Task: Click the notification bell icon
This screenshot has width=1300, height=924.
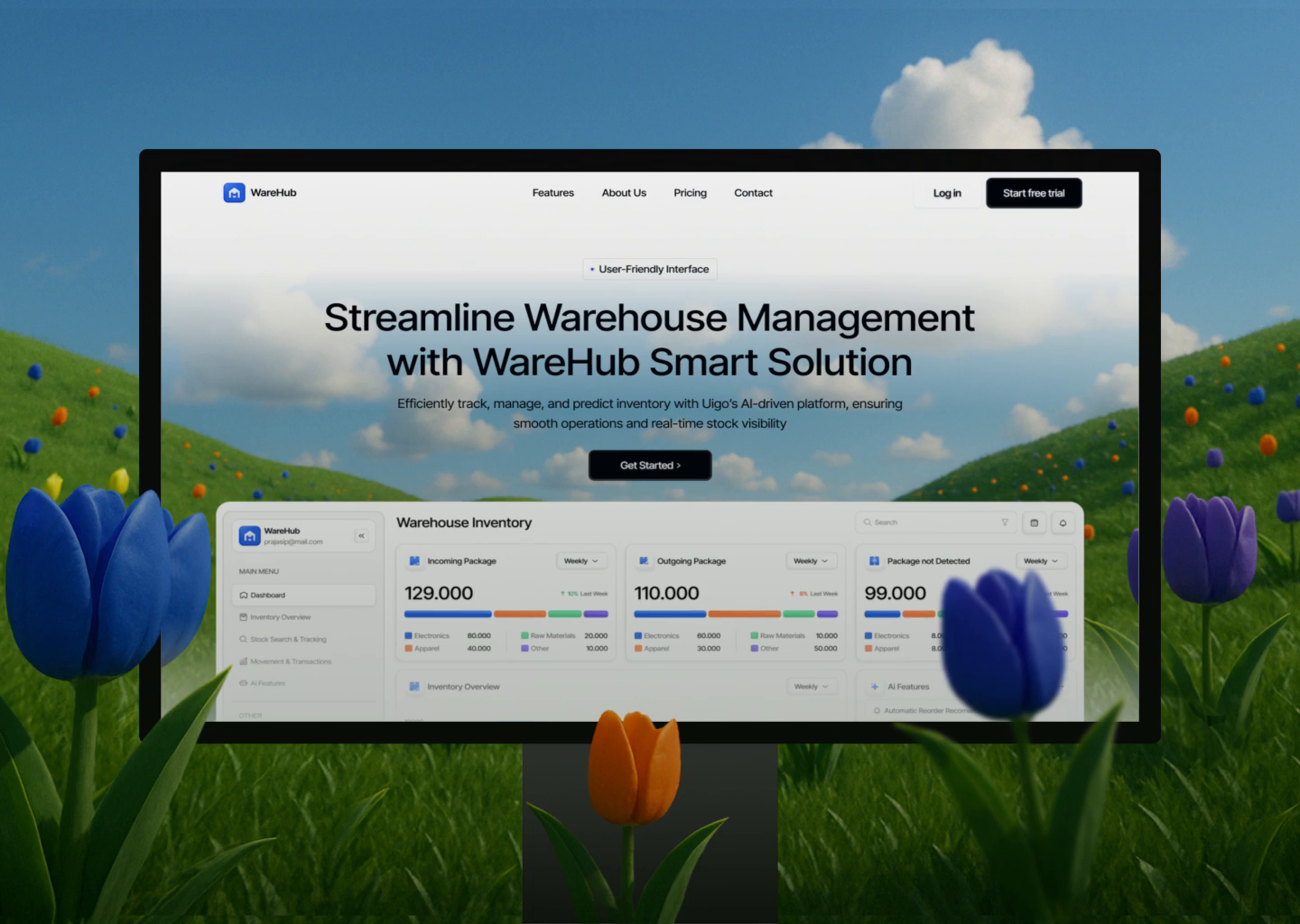Action: (x=1063, y=522)
